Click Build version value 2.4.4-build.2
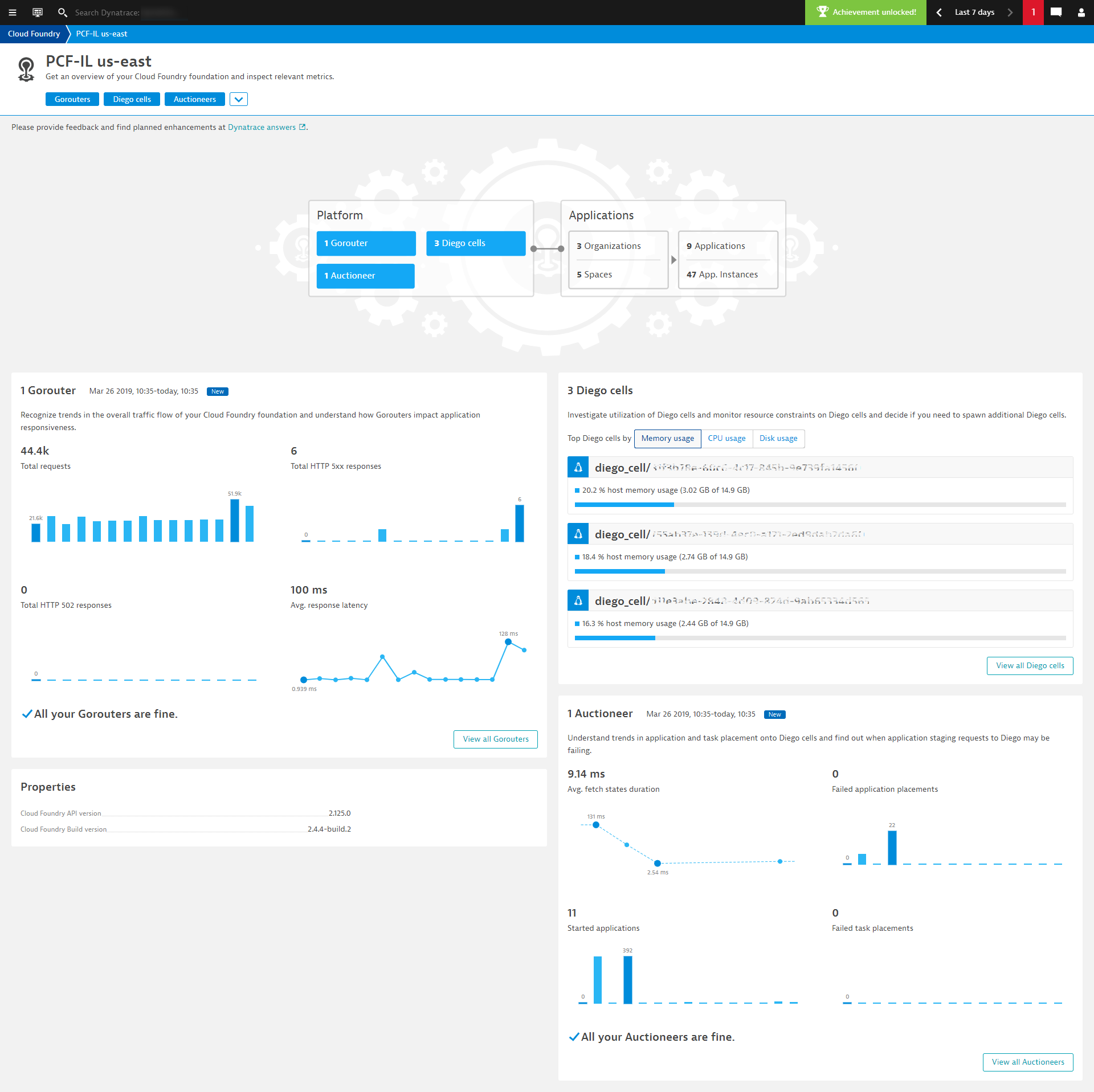The width and height of the screenshot is (1094, 1092). click(329, 829)
